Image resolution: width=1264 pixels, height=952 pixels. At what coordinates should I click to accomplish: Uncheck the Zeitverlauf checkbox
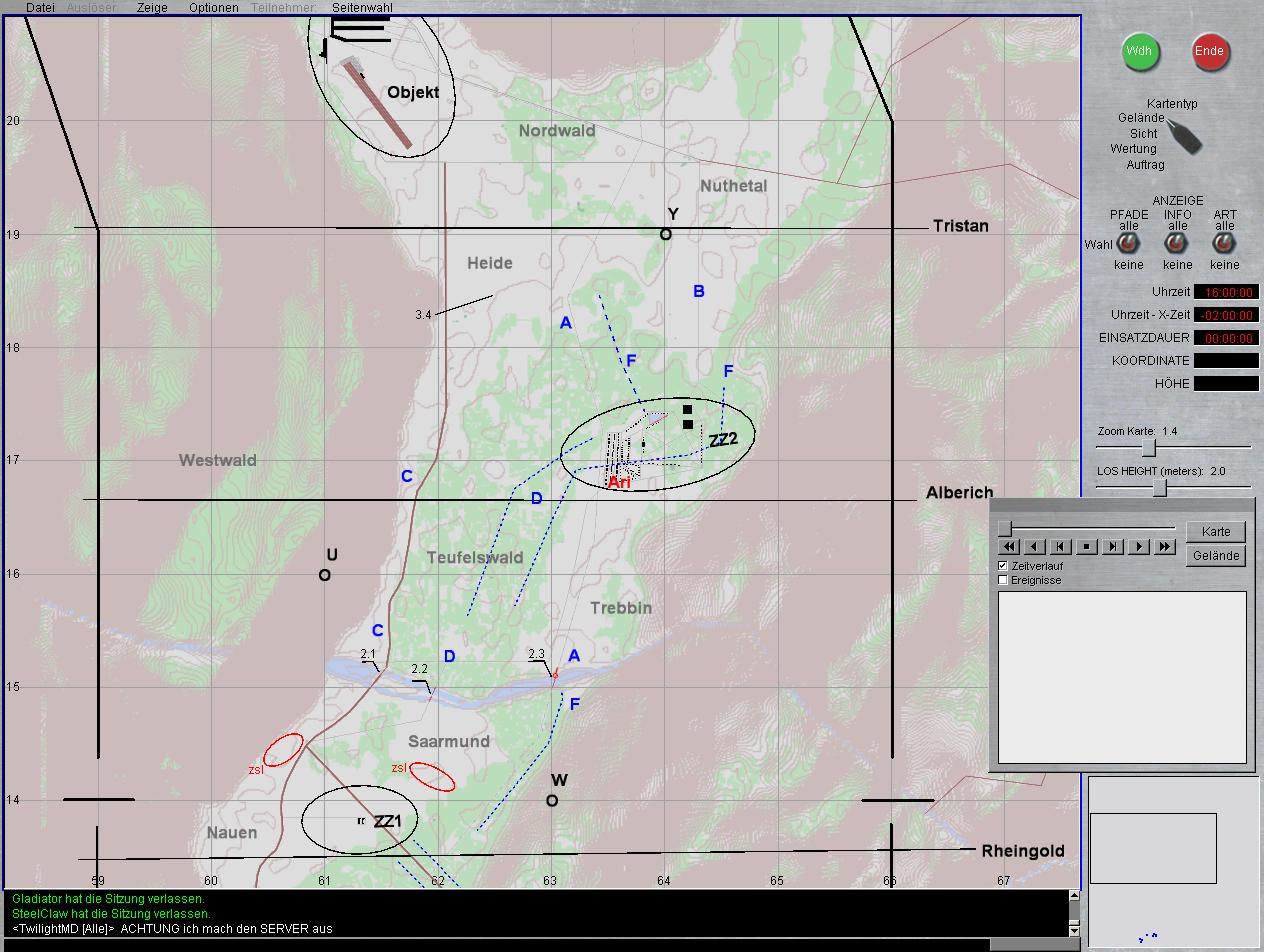(x=1004, y=566)
